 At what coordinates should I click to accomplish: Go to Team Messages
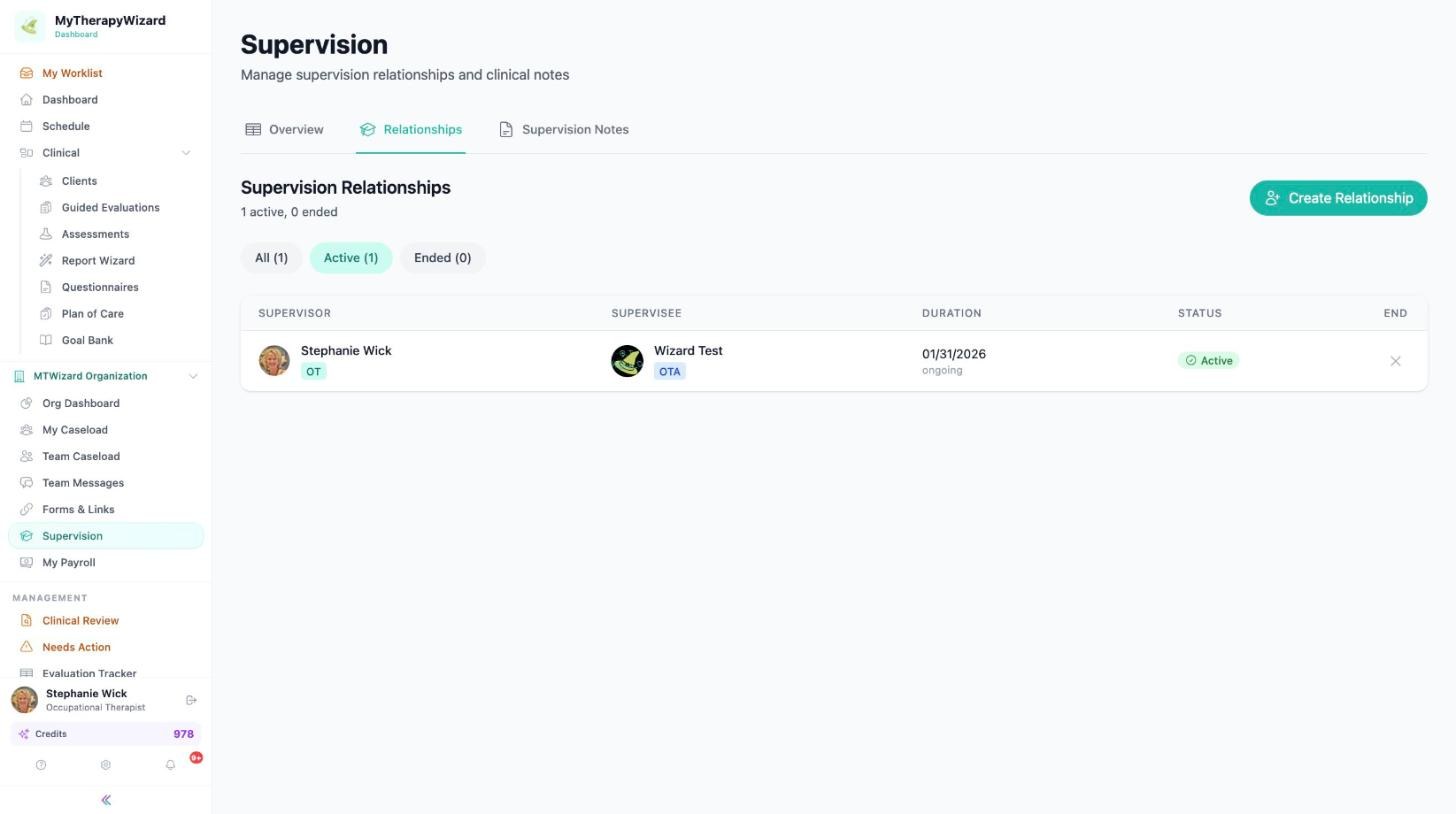[x=83, y=483]
